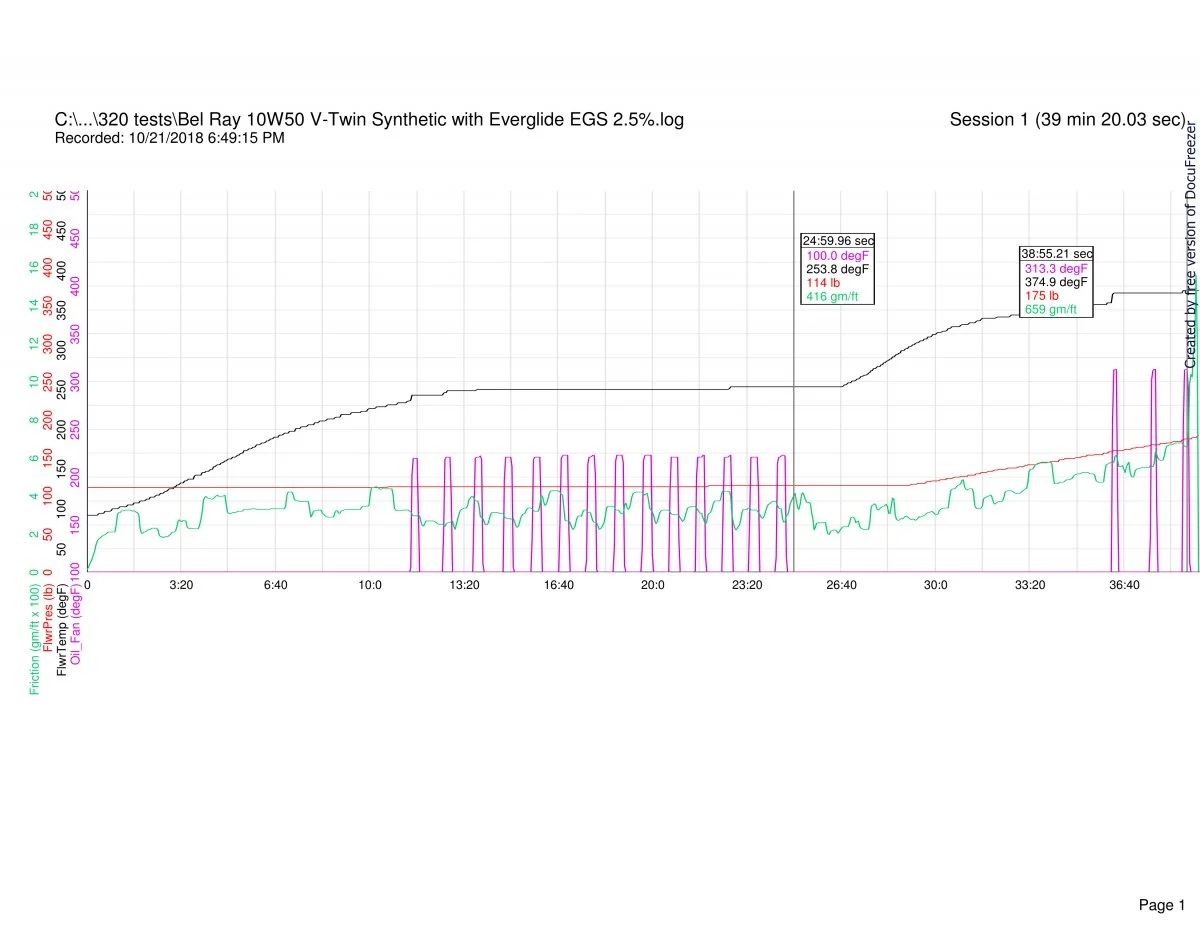1200x927 pixels.
Task: Click the 36:40 time axis tick
Action: pos(1124,585)
